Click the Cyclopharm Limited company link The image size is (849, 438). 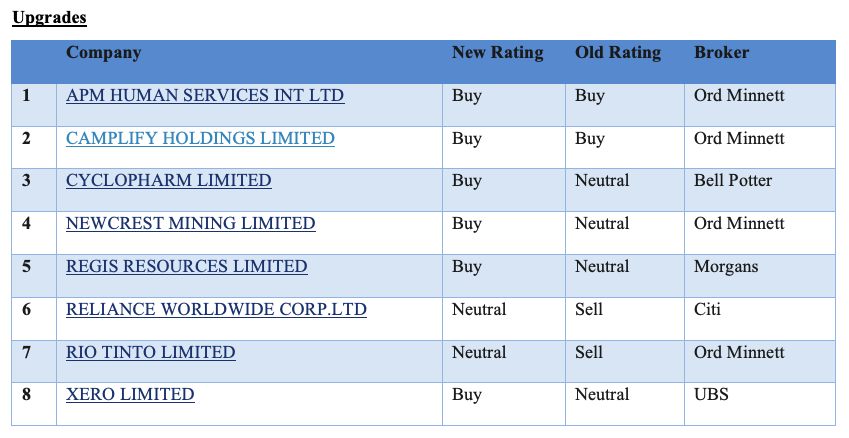168,181
